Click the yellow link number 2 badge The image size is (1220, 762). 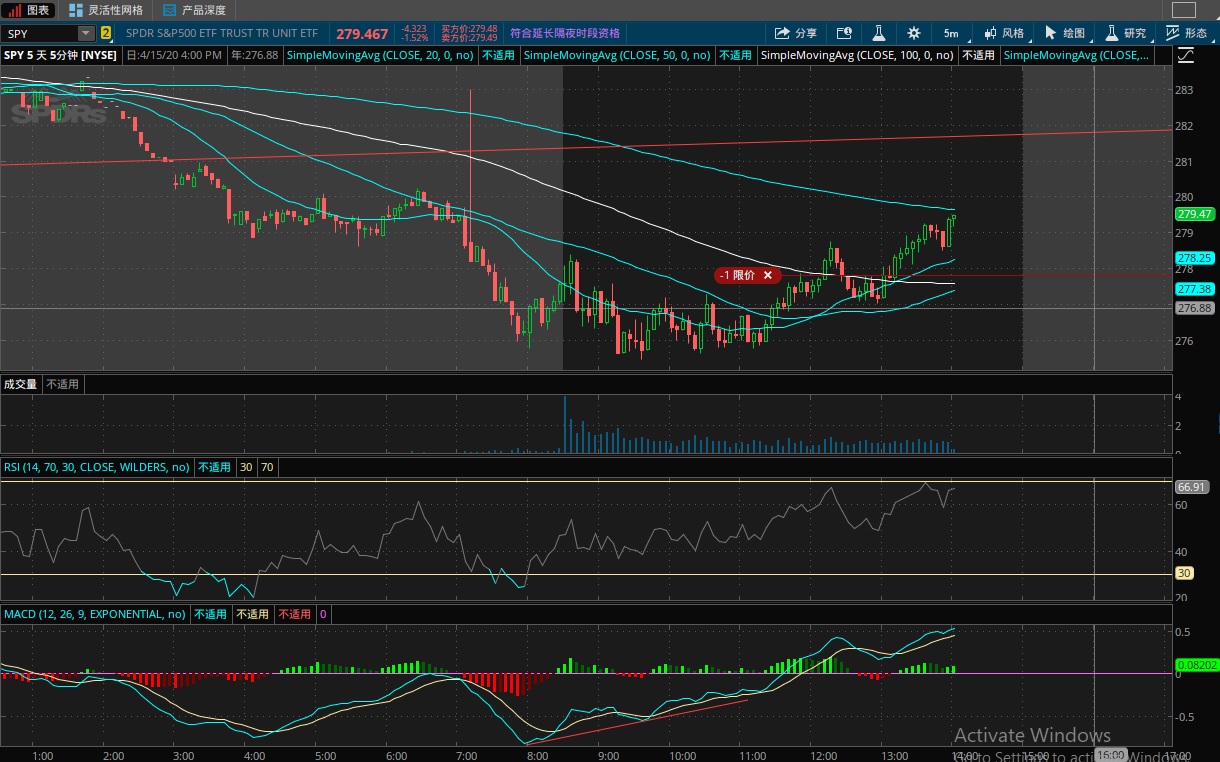pos(106,33)
